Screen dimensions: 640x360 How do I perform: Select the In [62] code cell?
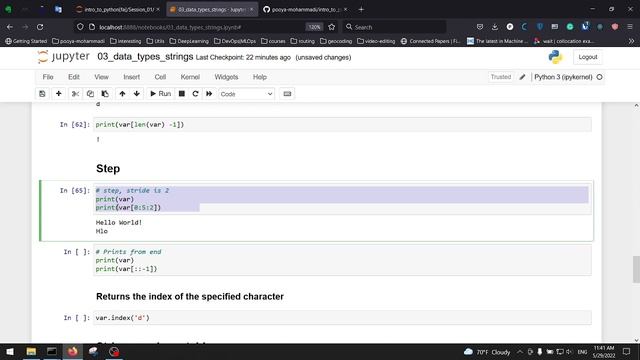pyautogui.click(x=342, y=124)
